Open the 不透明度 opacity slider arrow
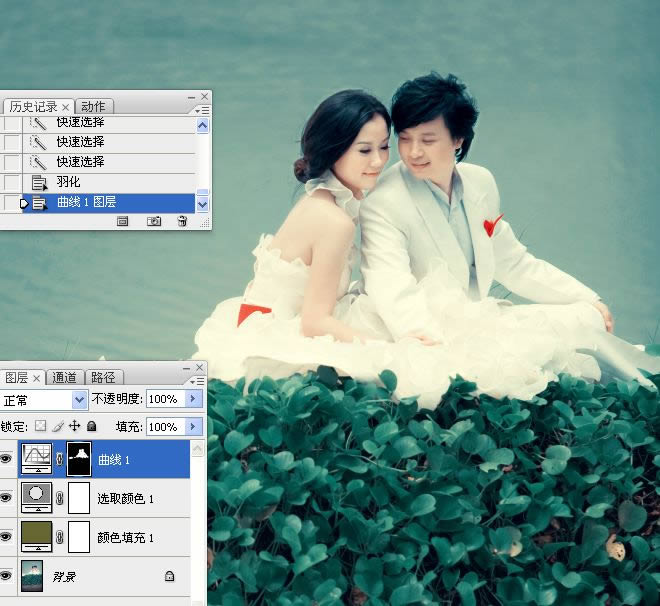Image resolution: width=660 pixels, height=606 pixels. pos(194,399)
